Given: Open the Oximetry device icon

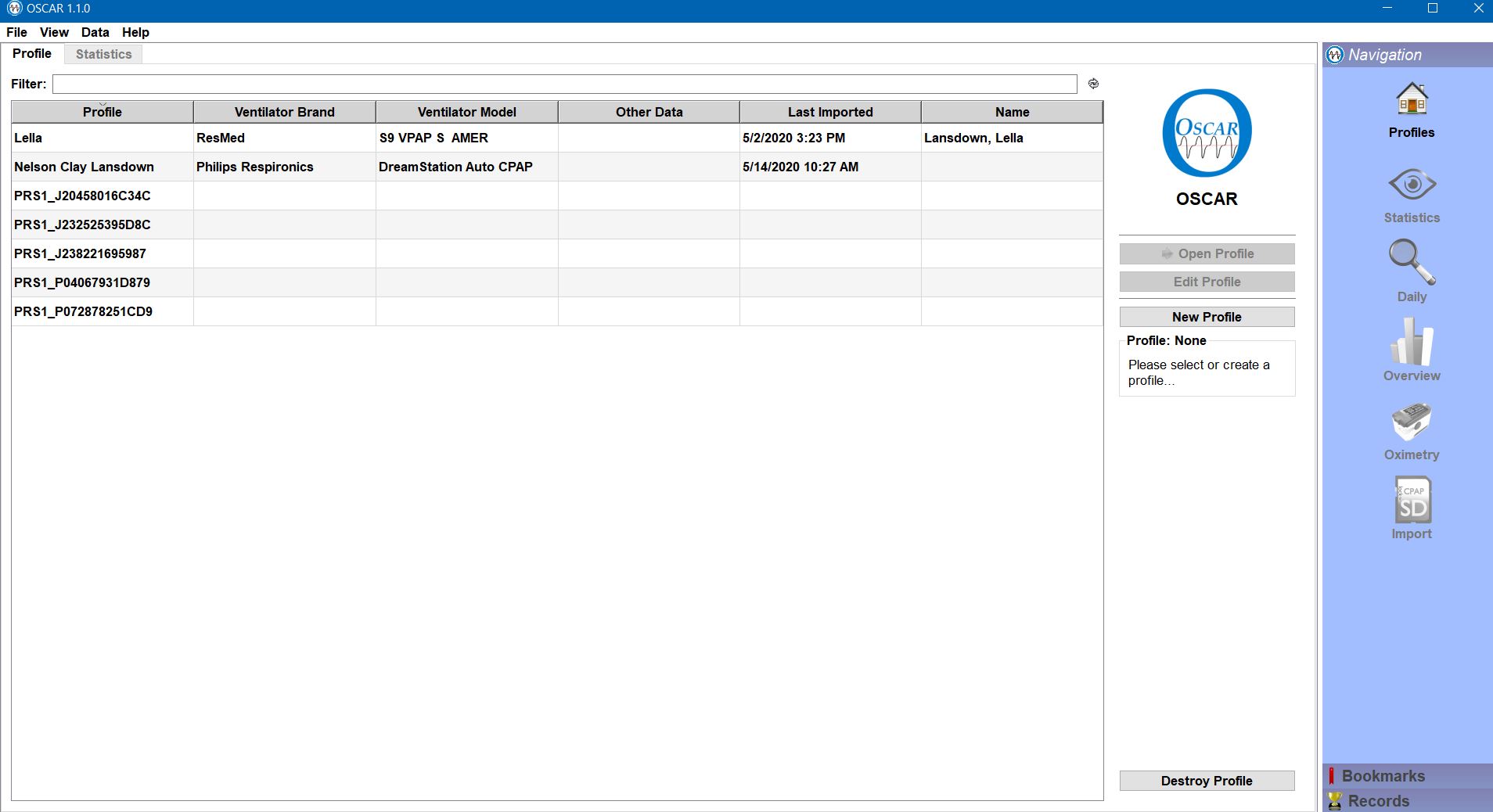Looking at the screenshot, I should 1412,422.
